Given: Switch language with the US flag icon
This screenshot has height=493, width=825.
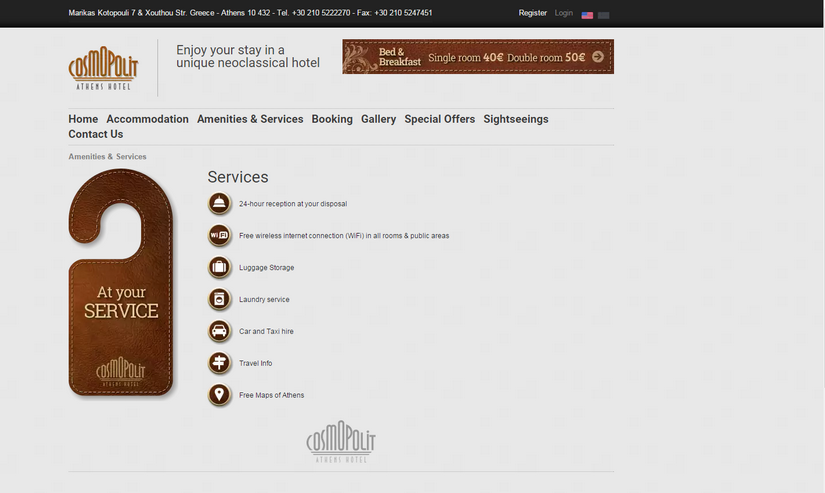Looking at the screenshot, I should (x=587, y=15).
